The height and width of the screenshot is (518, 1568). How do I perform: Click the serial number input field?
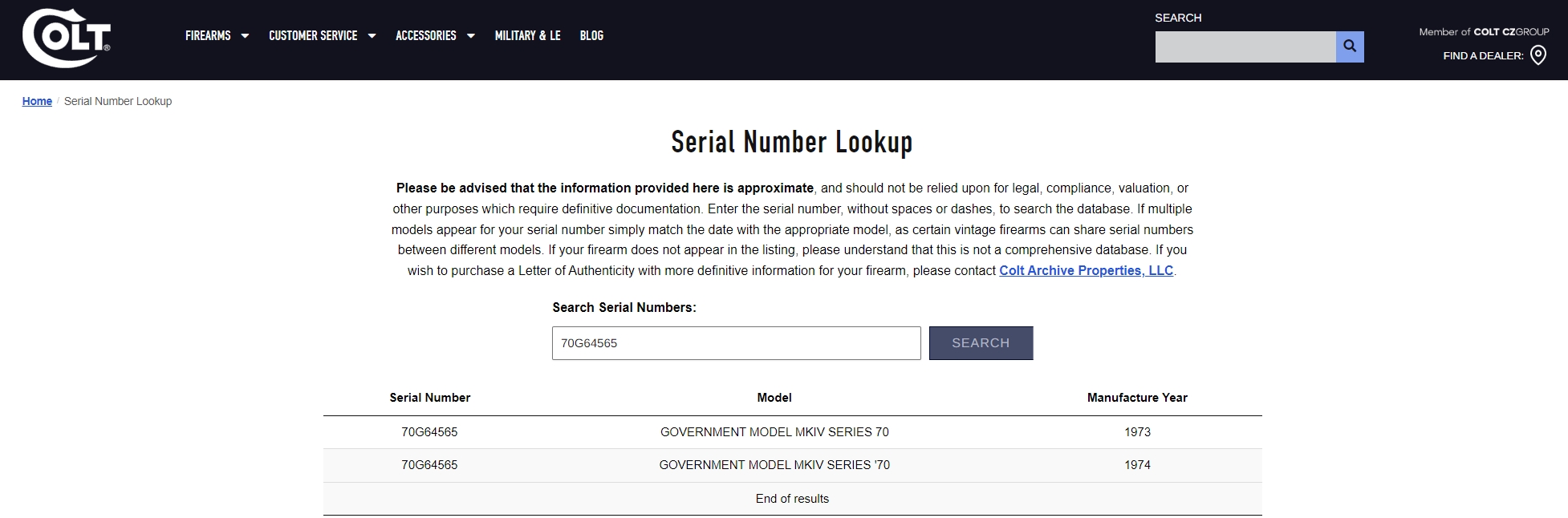736,343
